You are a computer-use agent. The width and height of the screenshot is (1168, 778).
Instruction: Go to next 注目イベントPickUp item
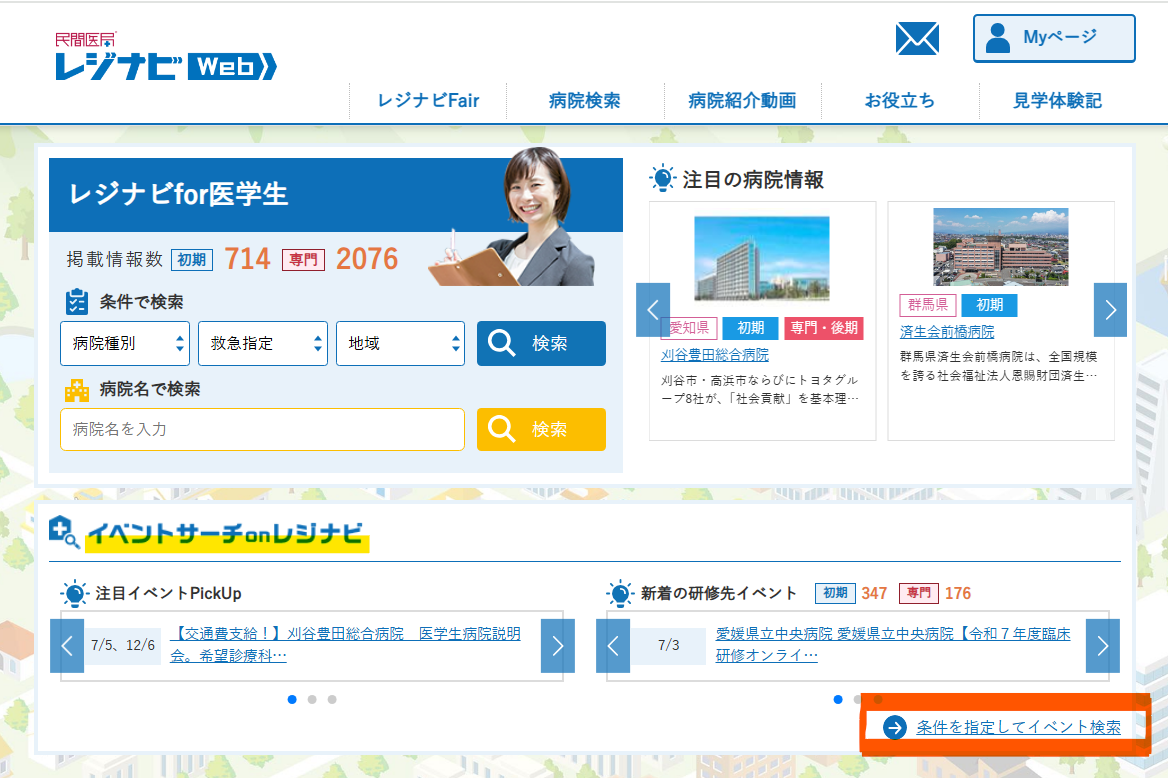[x=558, y=645]
